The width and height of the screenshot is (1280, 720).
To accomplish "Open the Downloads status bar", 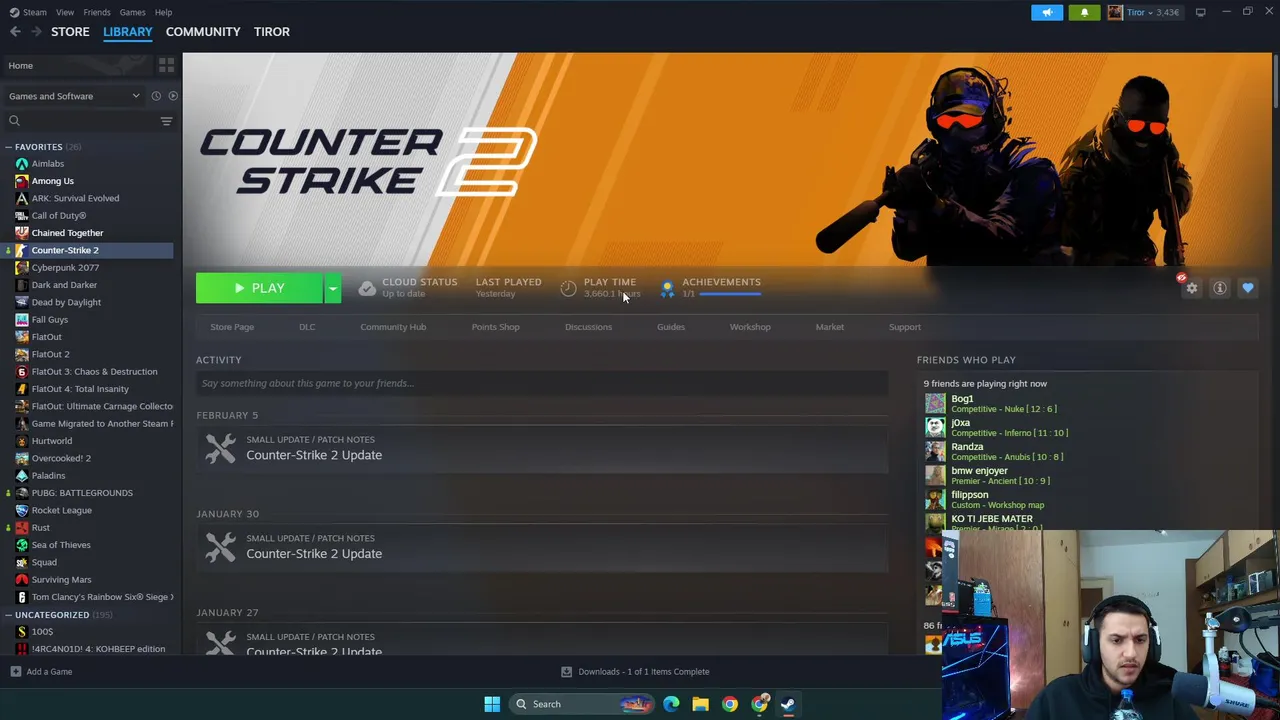I will [635, 672].
